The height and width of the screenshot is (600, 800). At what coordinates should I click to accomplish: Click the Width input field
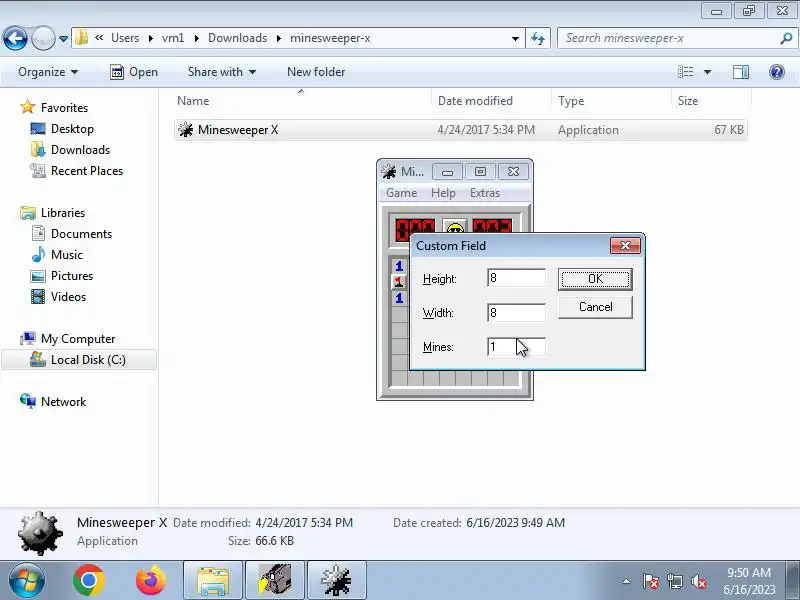point(516,313)
